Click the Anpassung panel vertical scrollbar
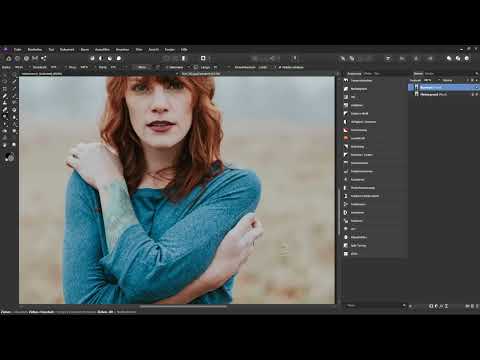This screenshot has height=360, width=480. pyautogui.click(x=339, y=212)
